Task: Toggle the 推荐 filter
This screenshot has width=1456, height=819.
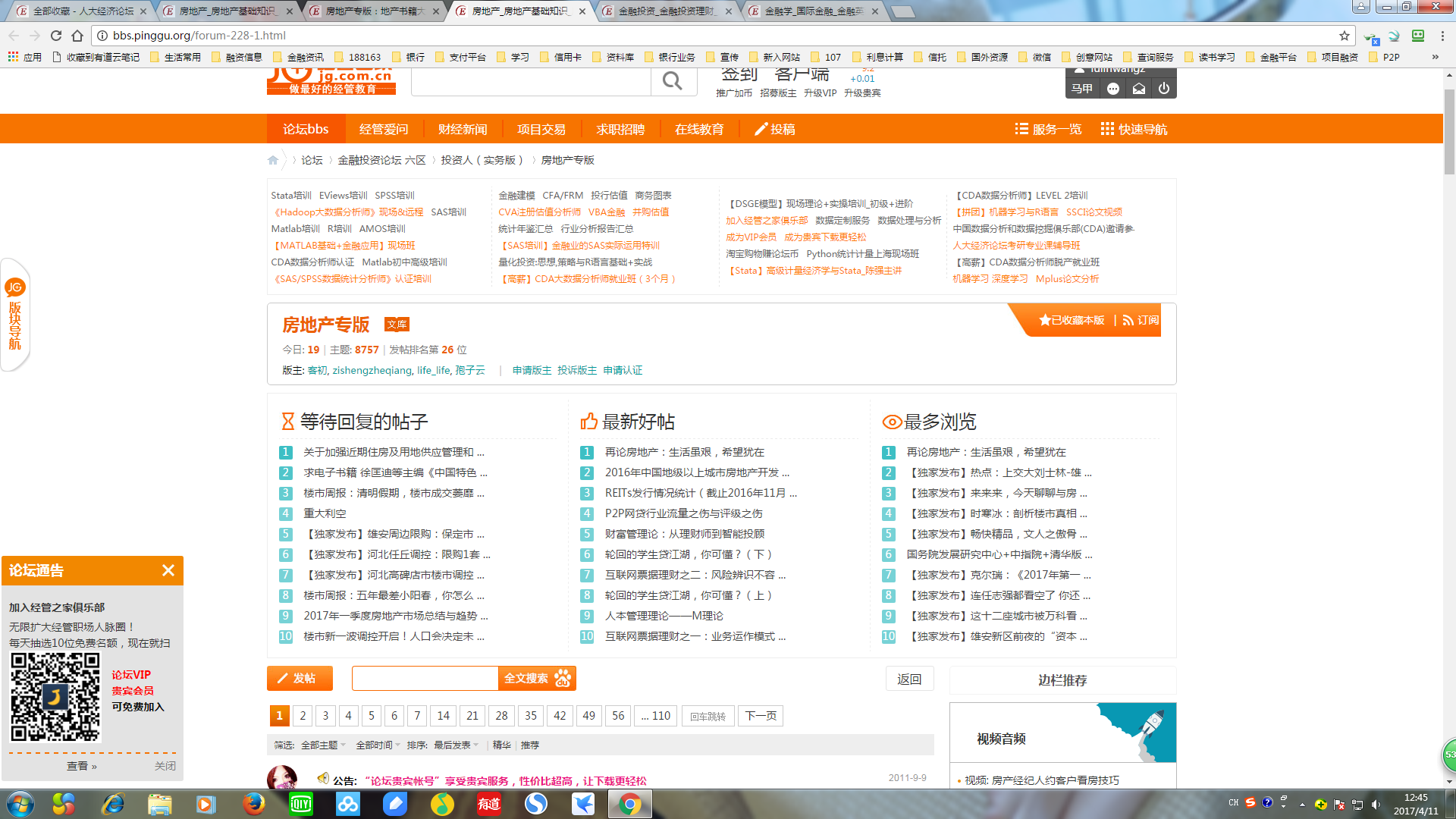Action: pyautogui.click(x=530, y=745)
